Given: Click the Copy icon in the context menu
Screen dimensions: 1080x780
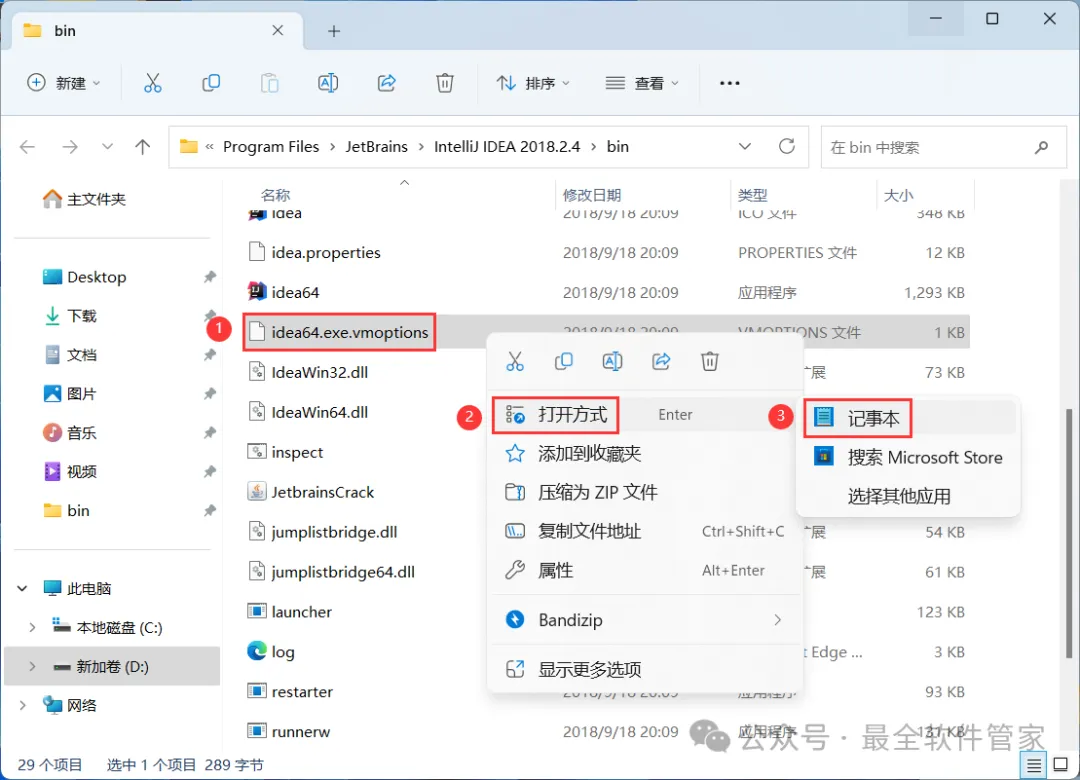Looking at the screenshot, I should [563, 361].
